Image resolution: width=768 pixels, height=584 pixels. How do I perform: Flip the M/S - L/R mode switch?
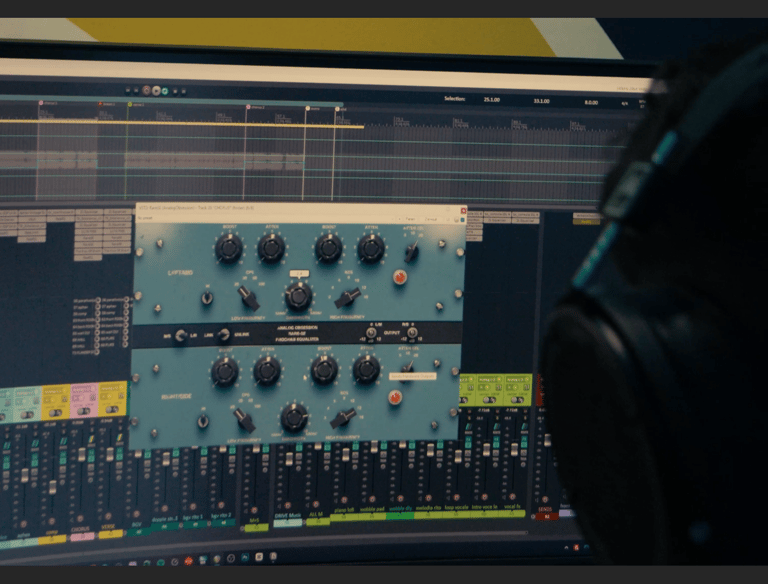tap(181, 335)
